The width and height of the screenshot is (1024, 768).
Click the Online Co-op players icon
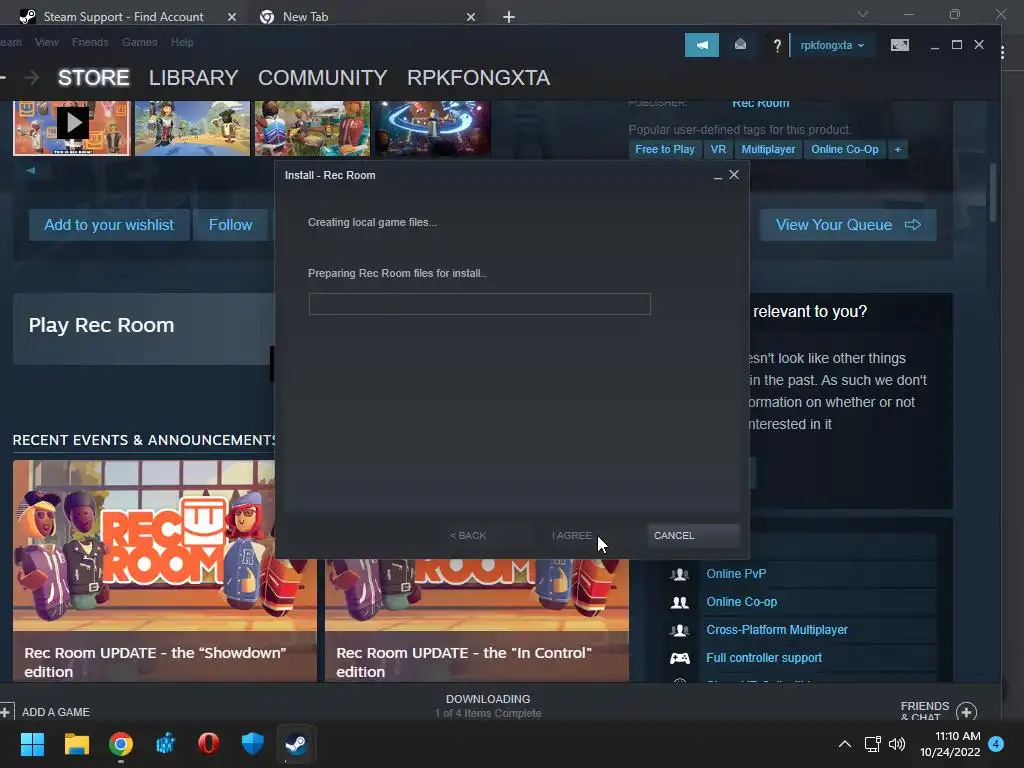680,602
